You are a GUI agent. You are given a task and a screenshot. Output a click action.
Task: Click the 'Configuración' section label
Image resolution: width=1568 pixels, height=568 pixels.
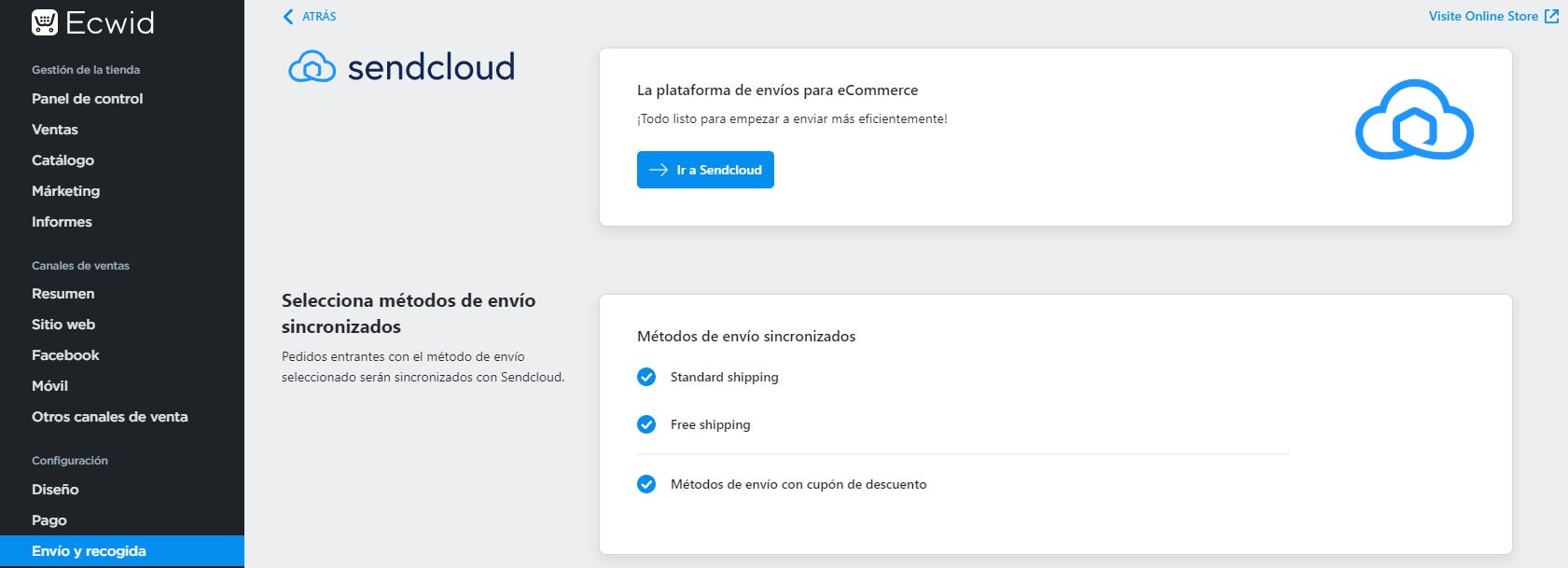click(70, 461)
